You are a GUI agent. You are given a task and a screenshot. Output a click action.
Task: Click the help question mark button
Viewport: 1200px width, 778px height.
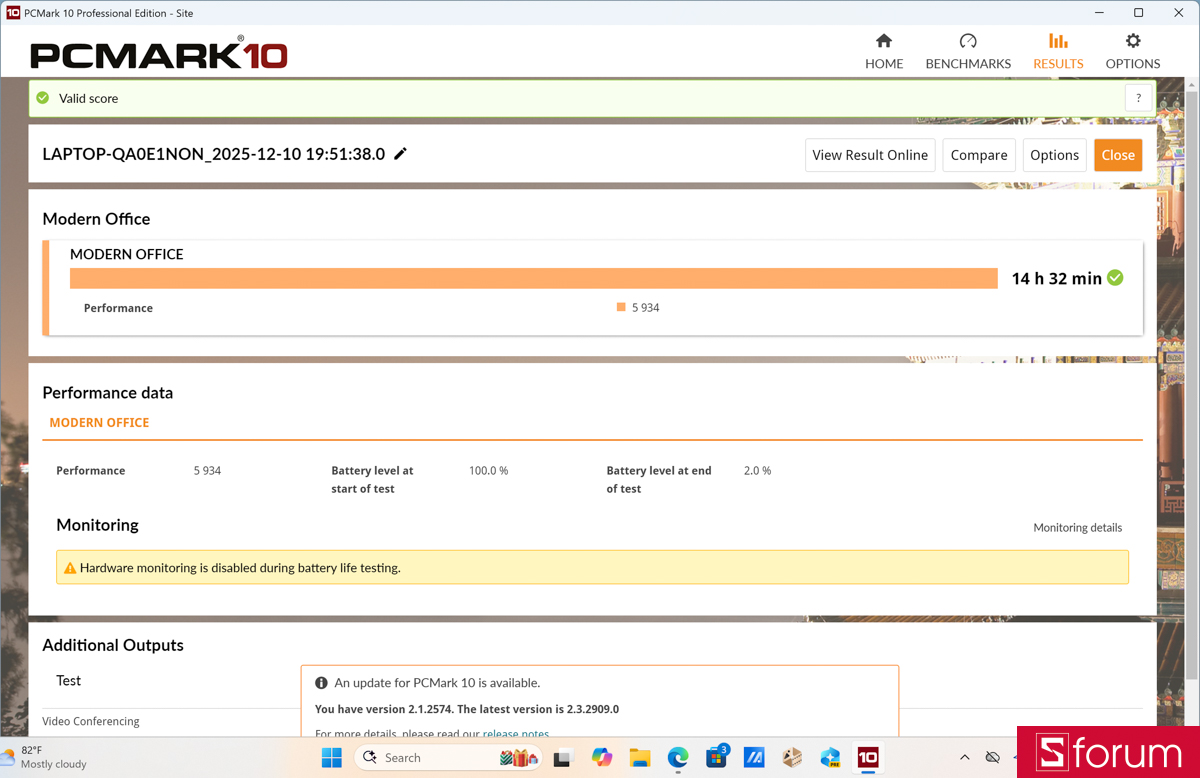coord(1139,98)
